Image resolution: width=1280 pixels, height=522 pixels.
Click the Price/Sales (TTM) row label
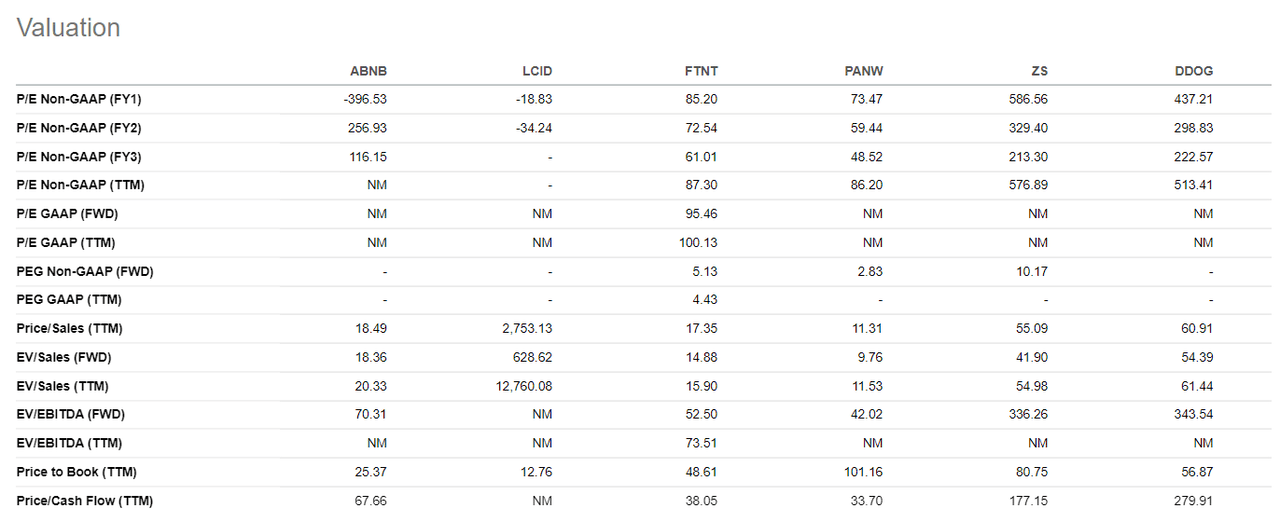69,329
